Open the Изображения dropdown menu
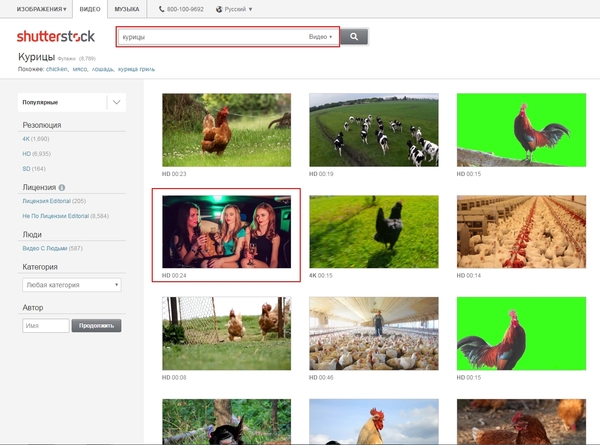 tap(41, 9)
